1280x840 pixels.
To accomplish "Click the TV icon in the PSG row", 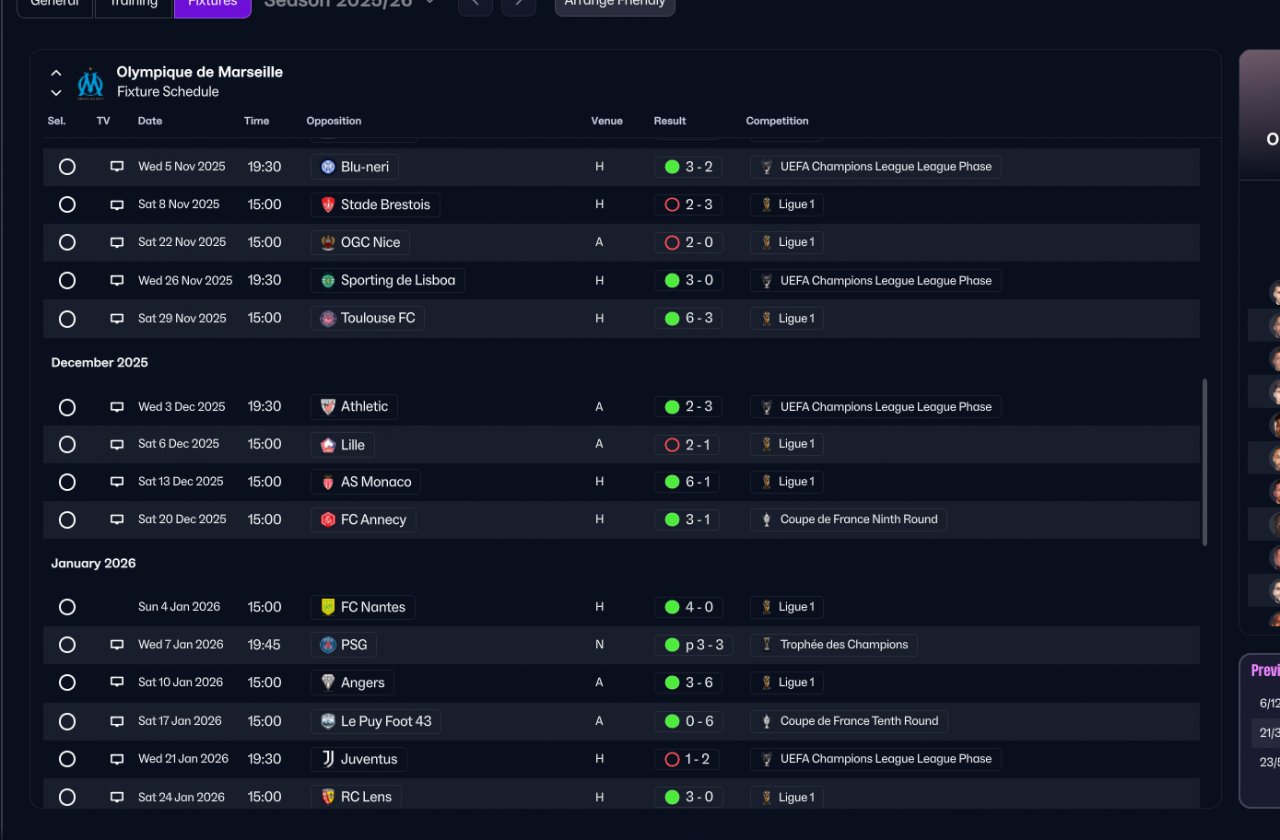I will pos(117,645).
